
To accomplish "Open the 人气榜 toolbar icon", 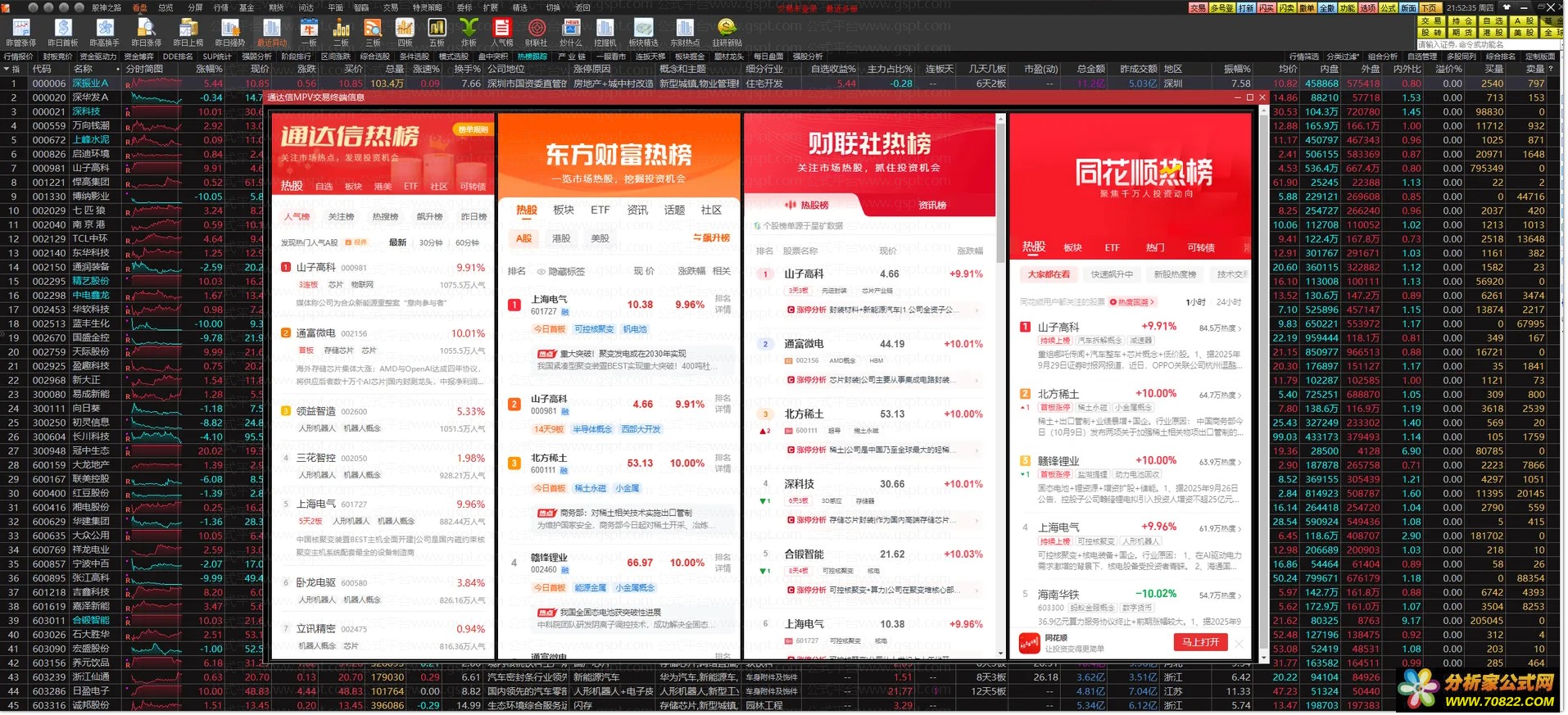I will tap(501, 32).
